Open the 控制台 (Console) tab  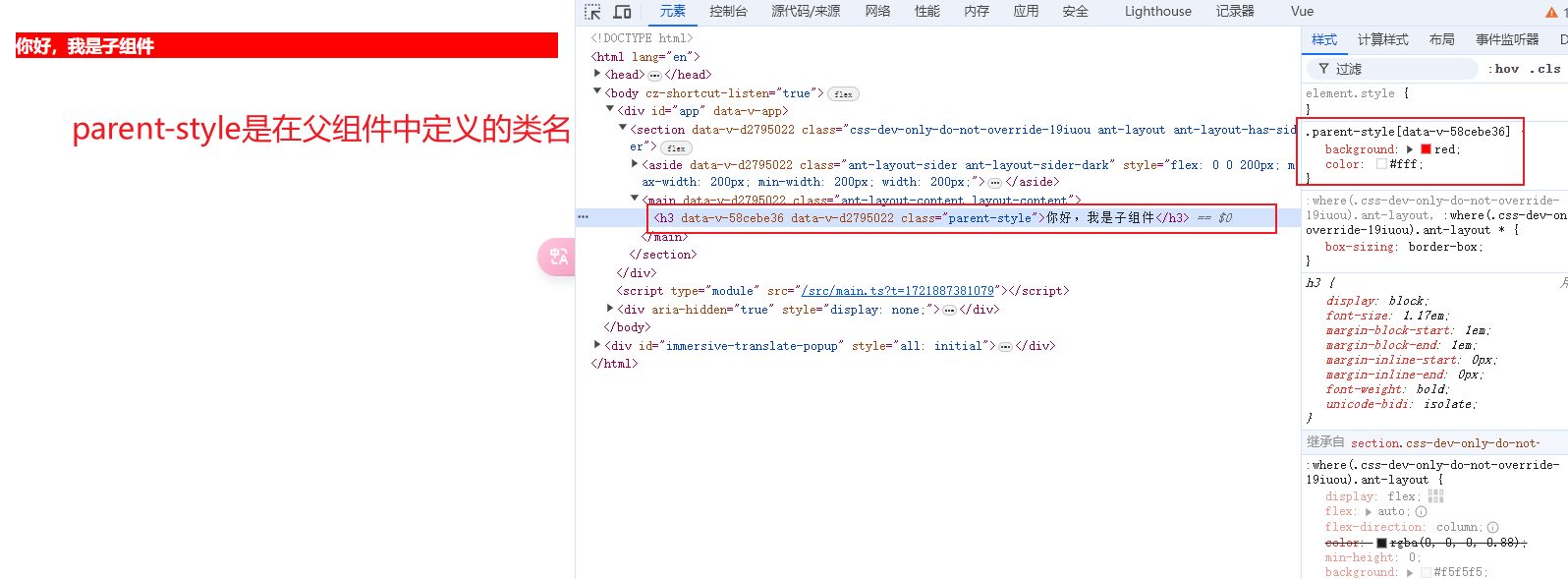click(728, 12)
